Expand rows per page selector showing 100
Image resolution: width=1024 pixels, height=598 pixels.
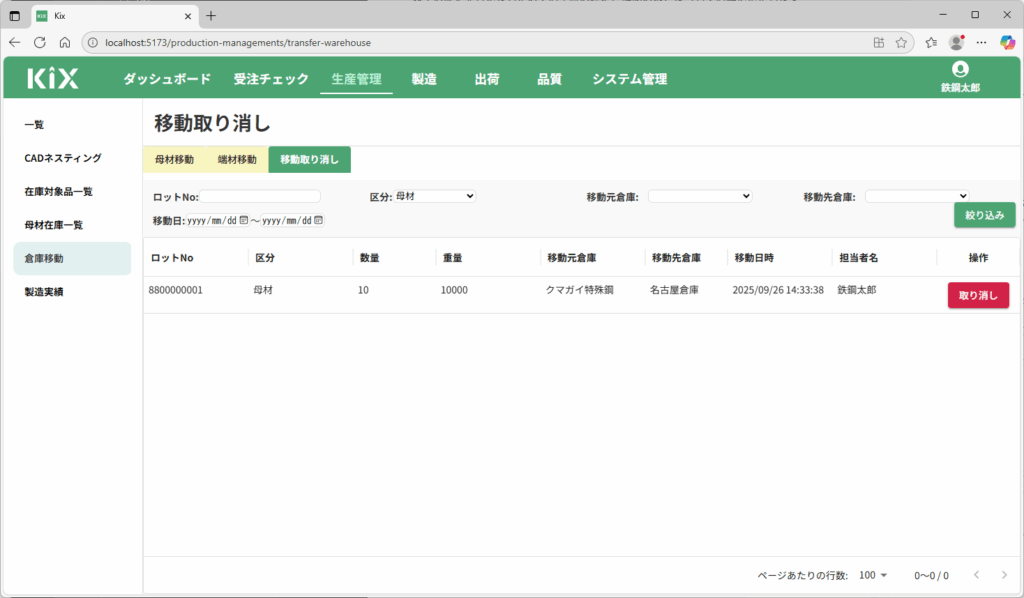(873, 575)
